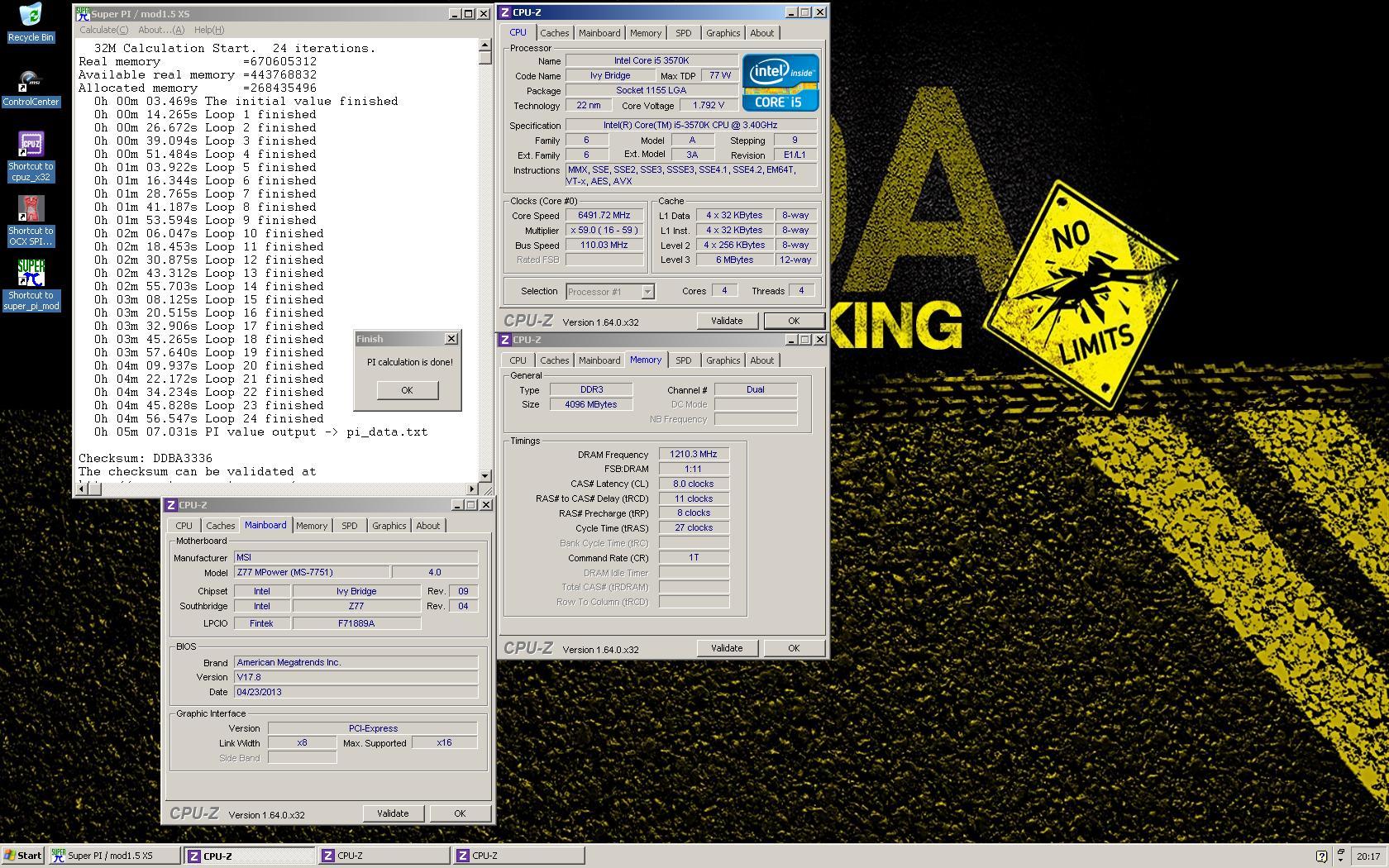This screenshot has width=1389, height=868.
Task: Click the Checksum DDBA3336 line
Action: pos(146,458)
